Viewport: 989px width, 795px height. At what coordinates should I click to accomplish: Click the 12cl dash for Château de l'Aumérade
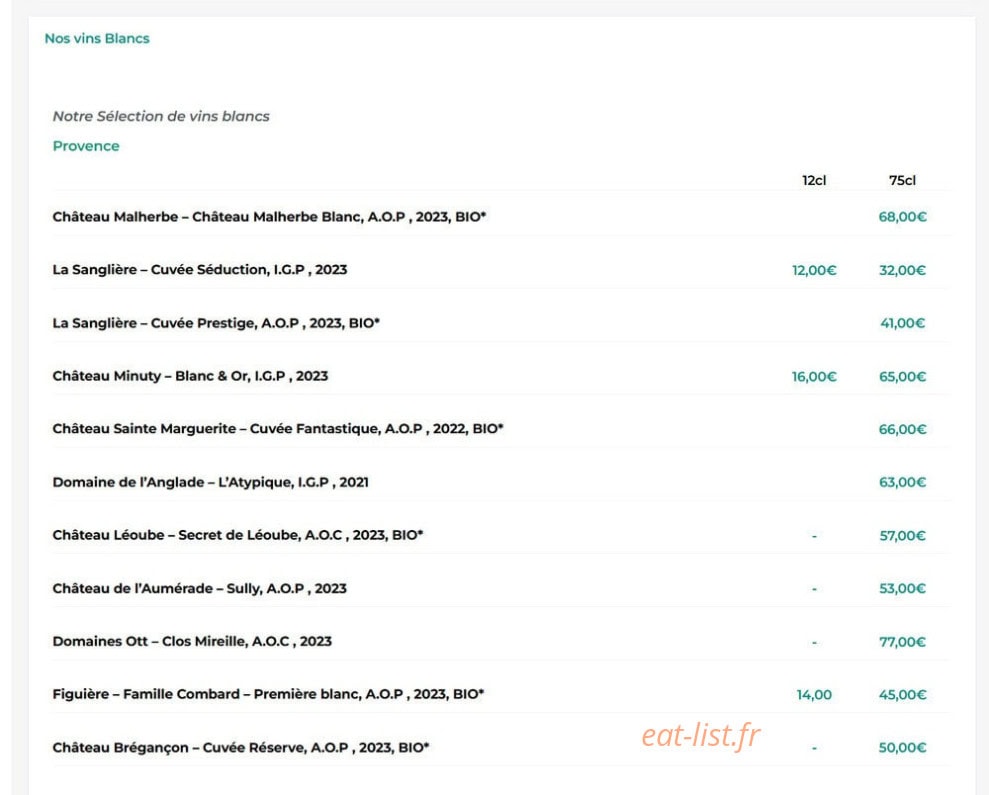coord(814,589)
